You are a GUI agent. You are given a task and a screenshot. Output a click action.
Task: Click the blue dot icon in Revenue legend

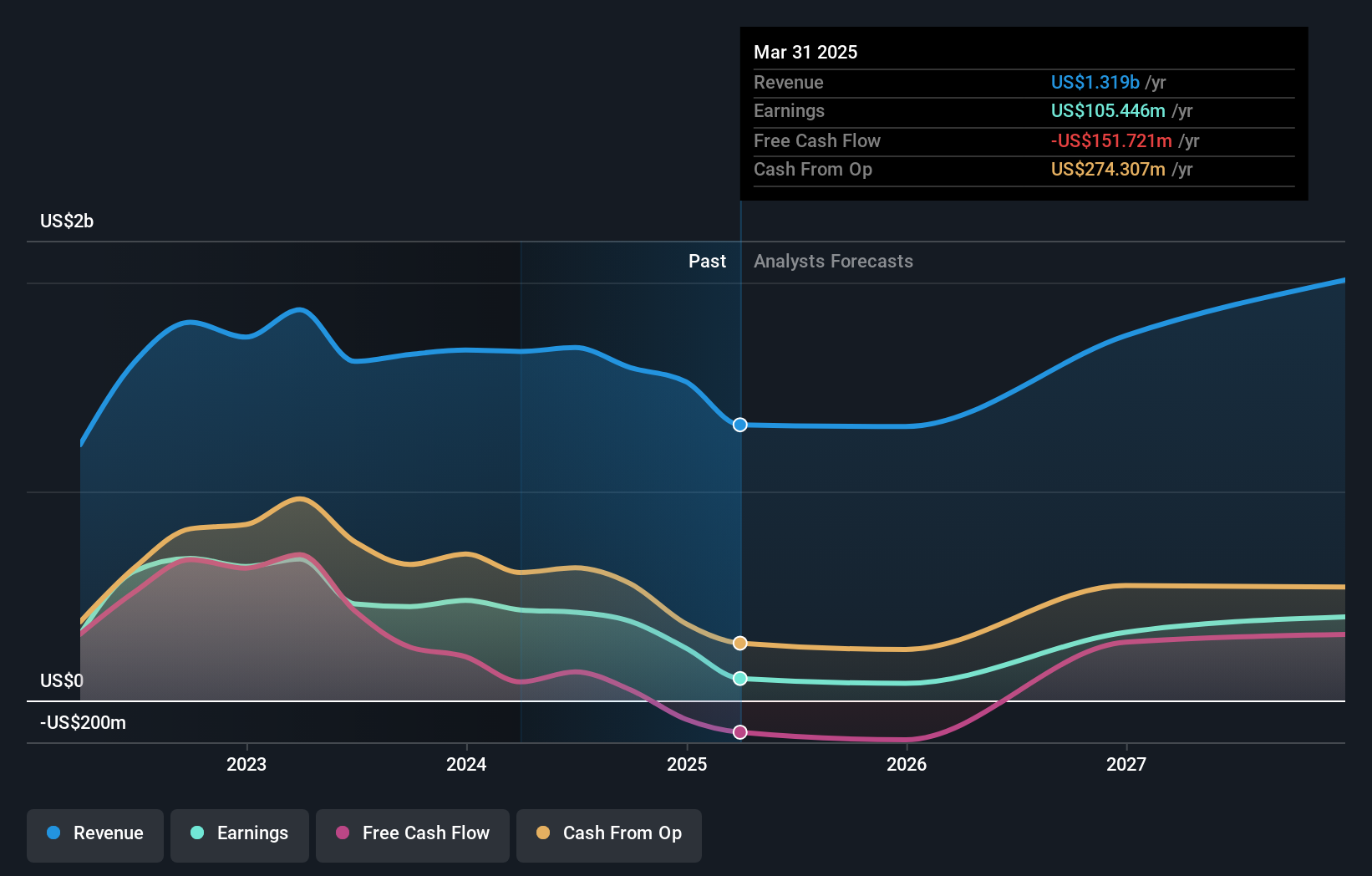(x=53, y=833)
